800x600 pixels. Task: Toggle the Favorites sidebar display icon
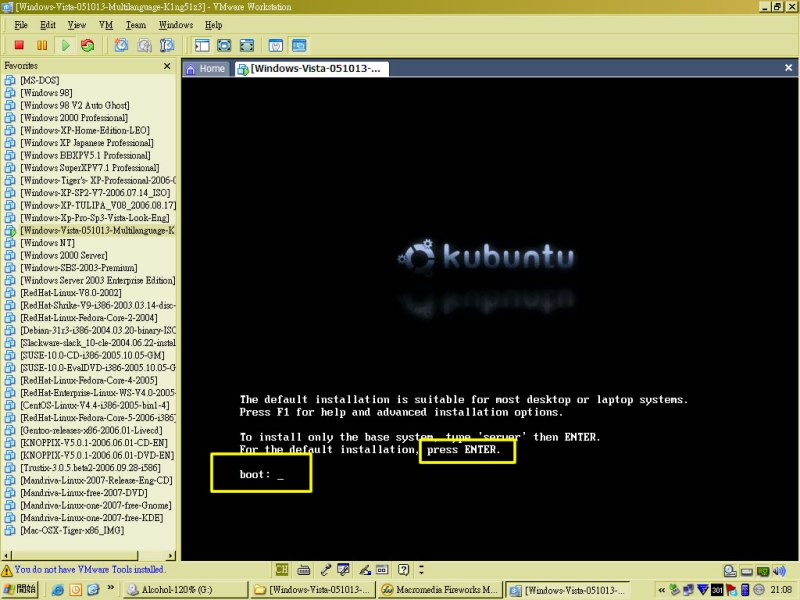click(202, 45)
